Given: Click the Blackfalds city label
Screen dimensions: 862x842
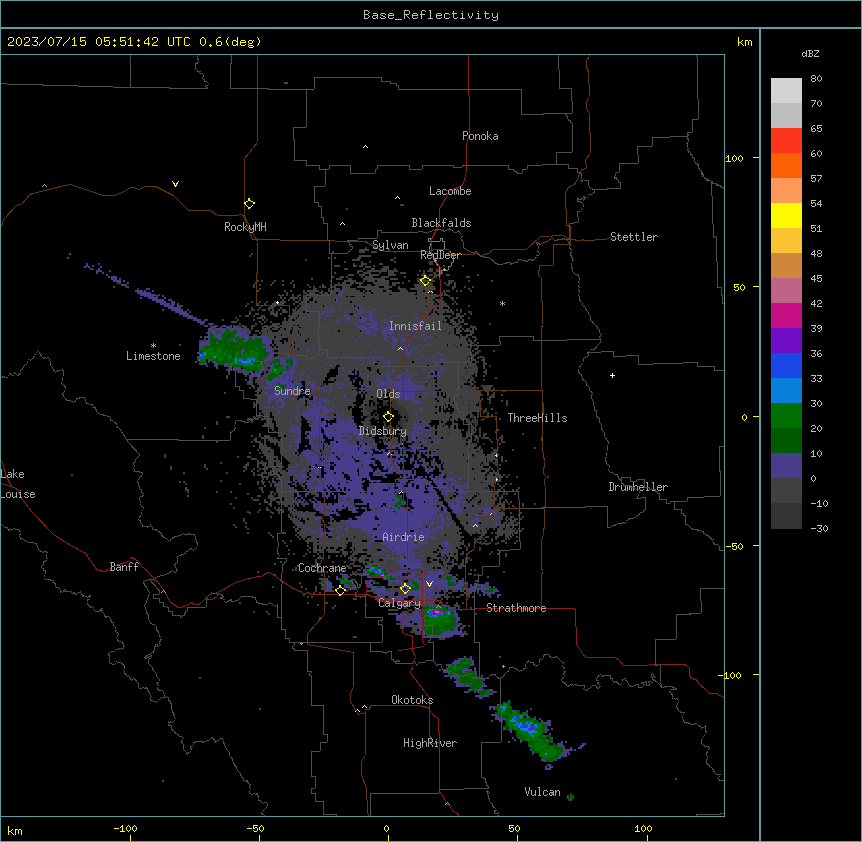Looking at the screenshot, I should [x=441, y=223].
